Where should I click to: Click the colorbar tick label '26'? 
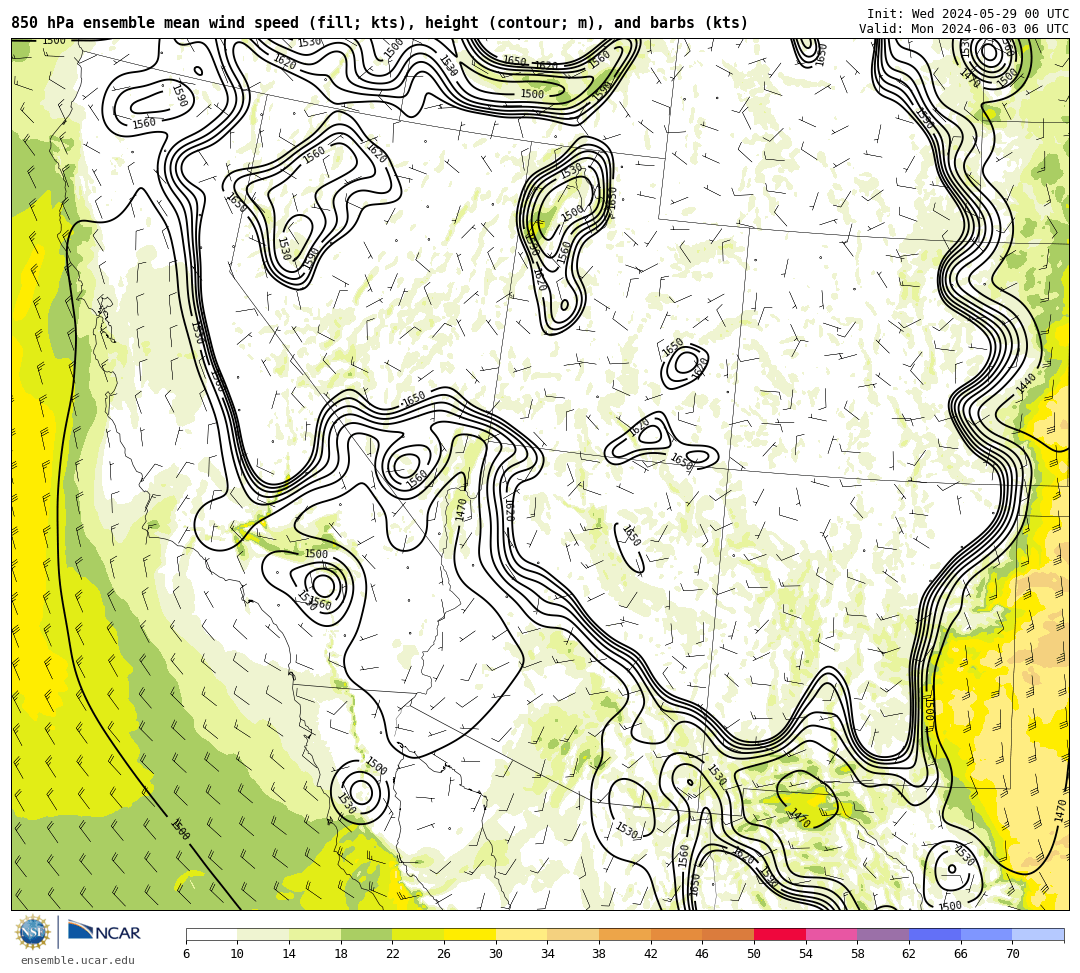[444, 954]
